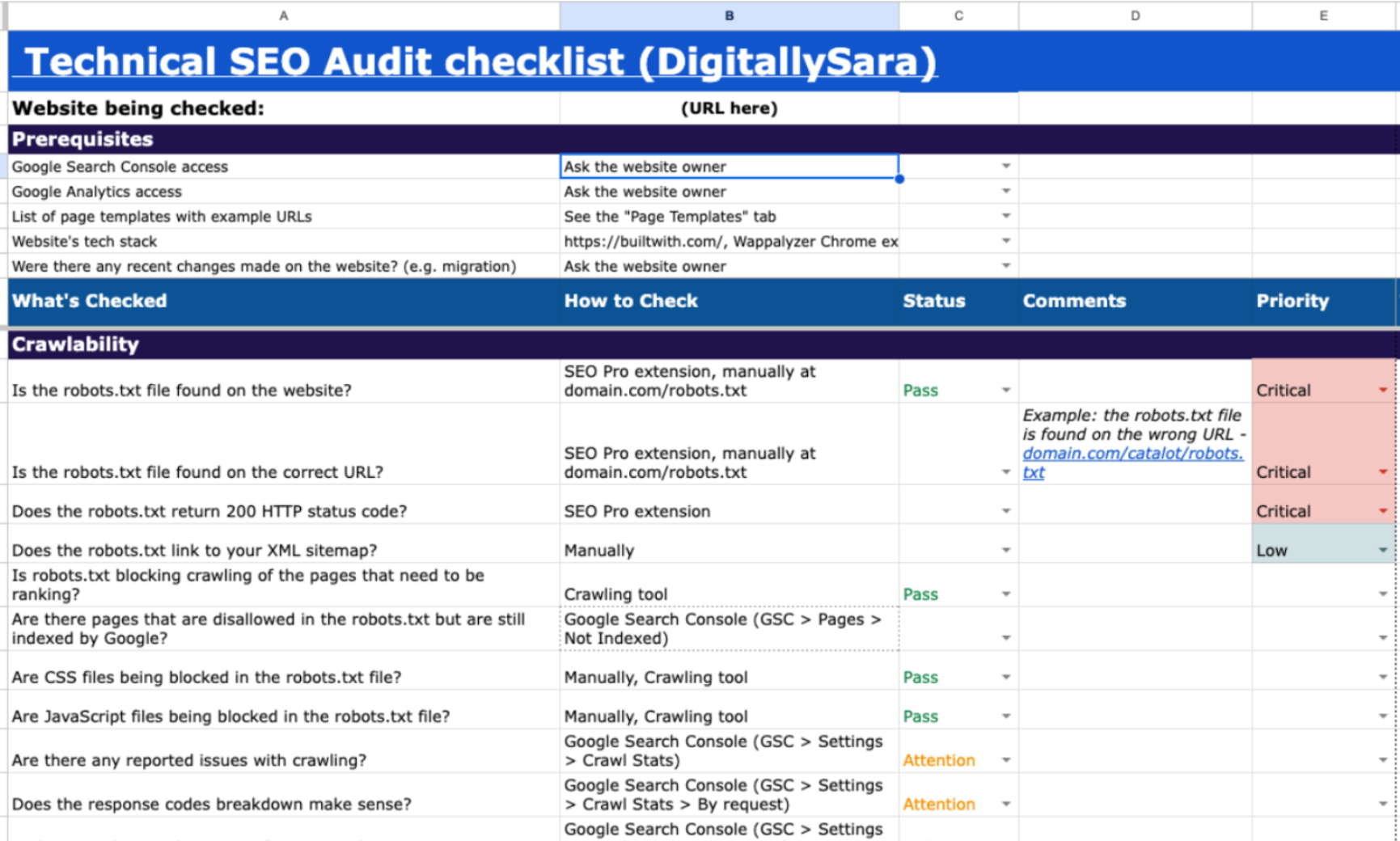The width and height of the screenshot is (1400, 841).
Task: Select the 'Status' column heading
Action: pyautogui.click(x=958, y=302)
